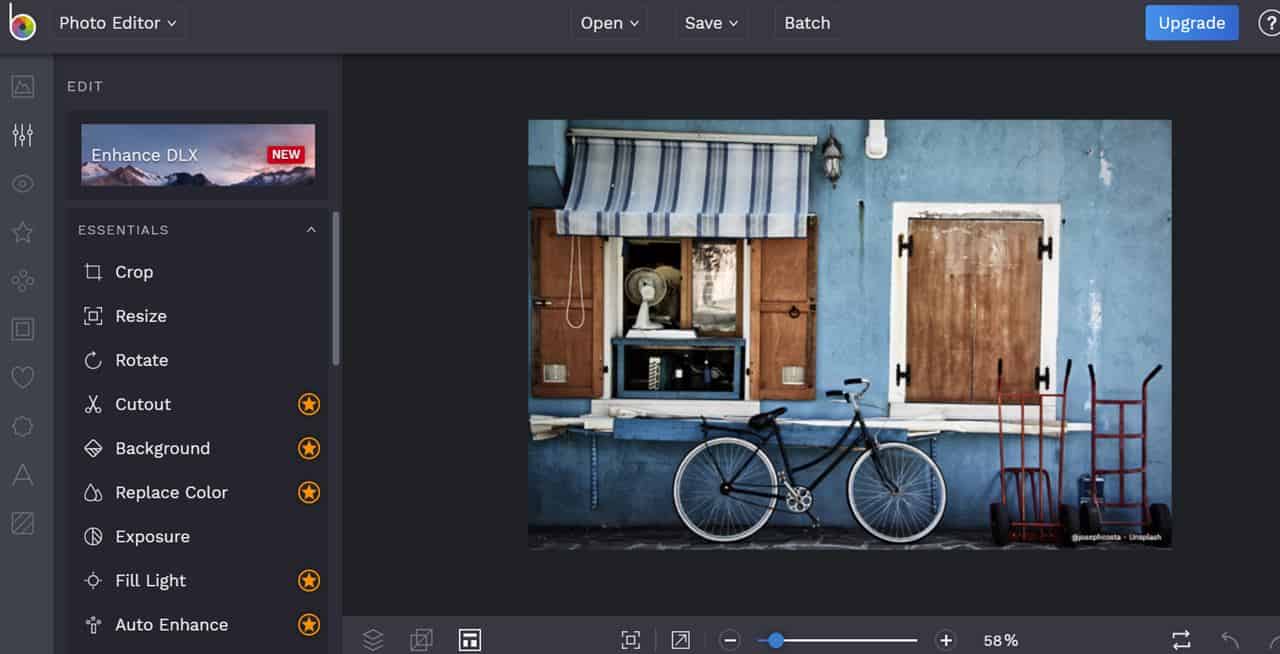Click the zoom in plus button

pos(945,640)
